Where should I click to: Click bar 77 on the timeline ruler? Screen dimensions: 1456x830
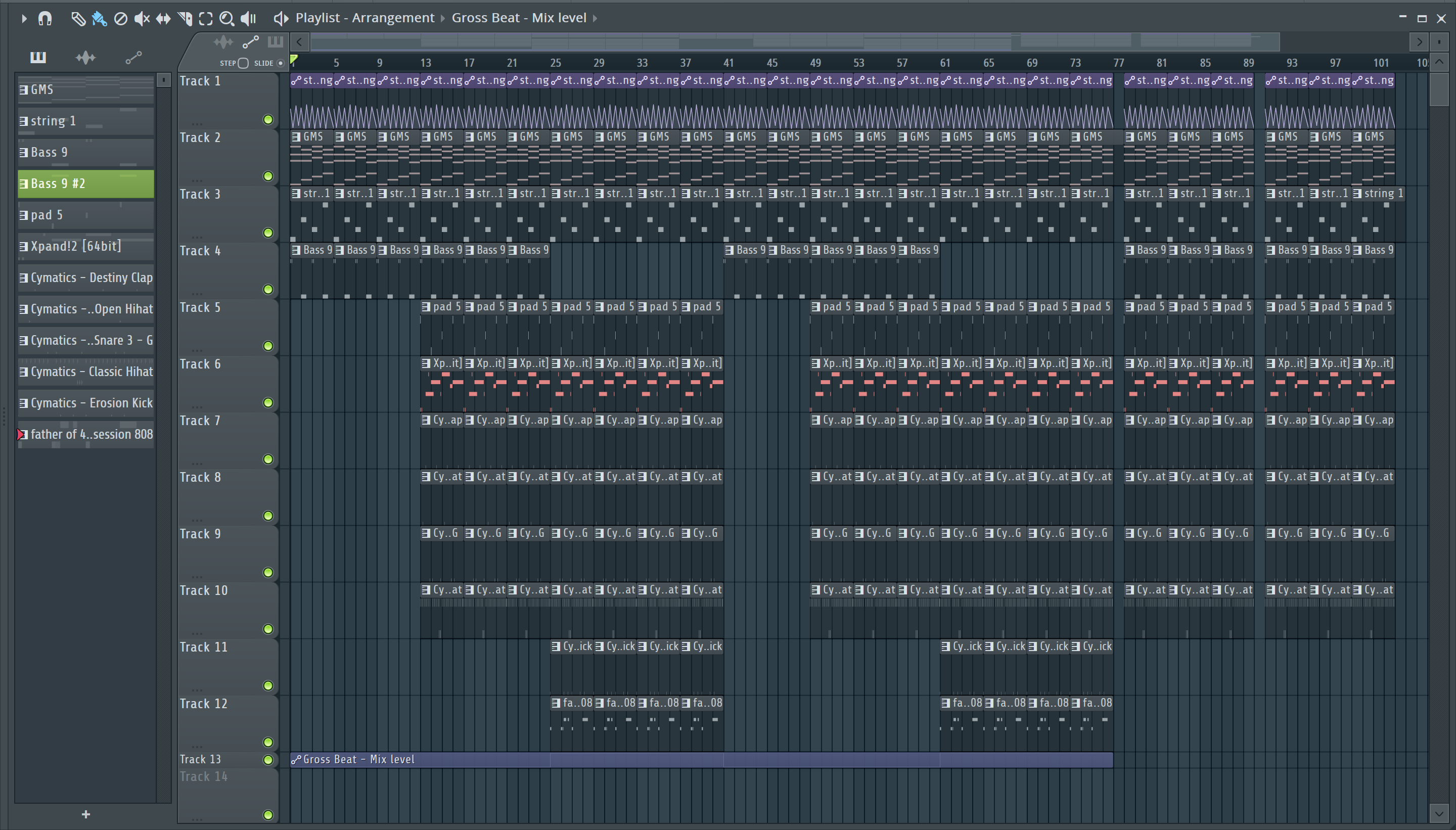(1118, 63)
